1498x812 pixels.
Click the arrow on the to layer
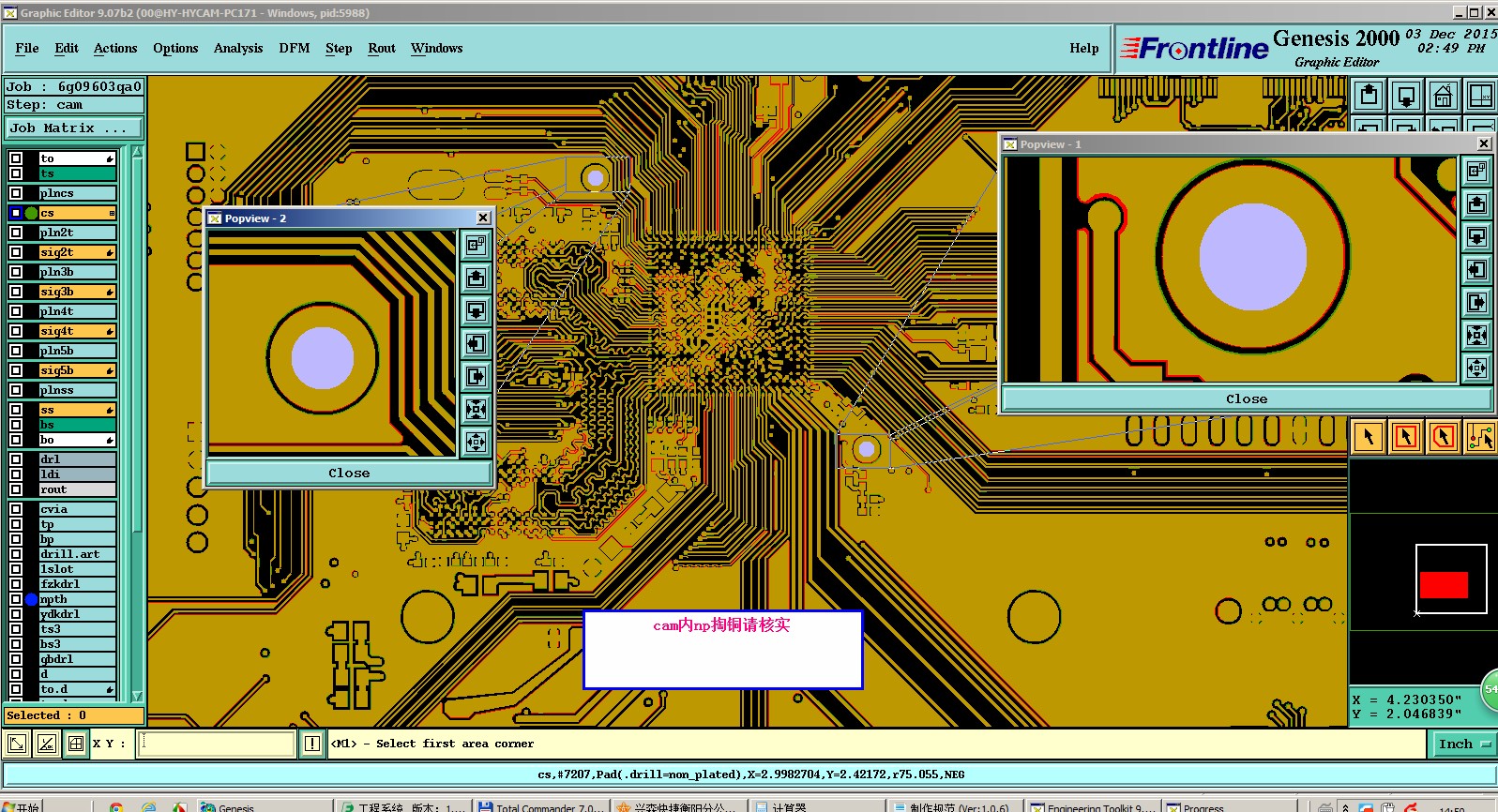click(111, 158)
